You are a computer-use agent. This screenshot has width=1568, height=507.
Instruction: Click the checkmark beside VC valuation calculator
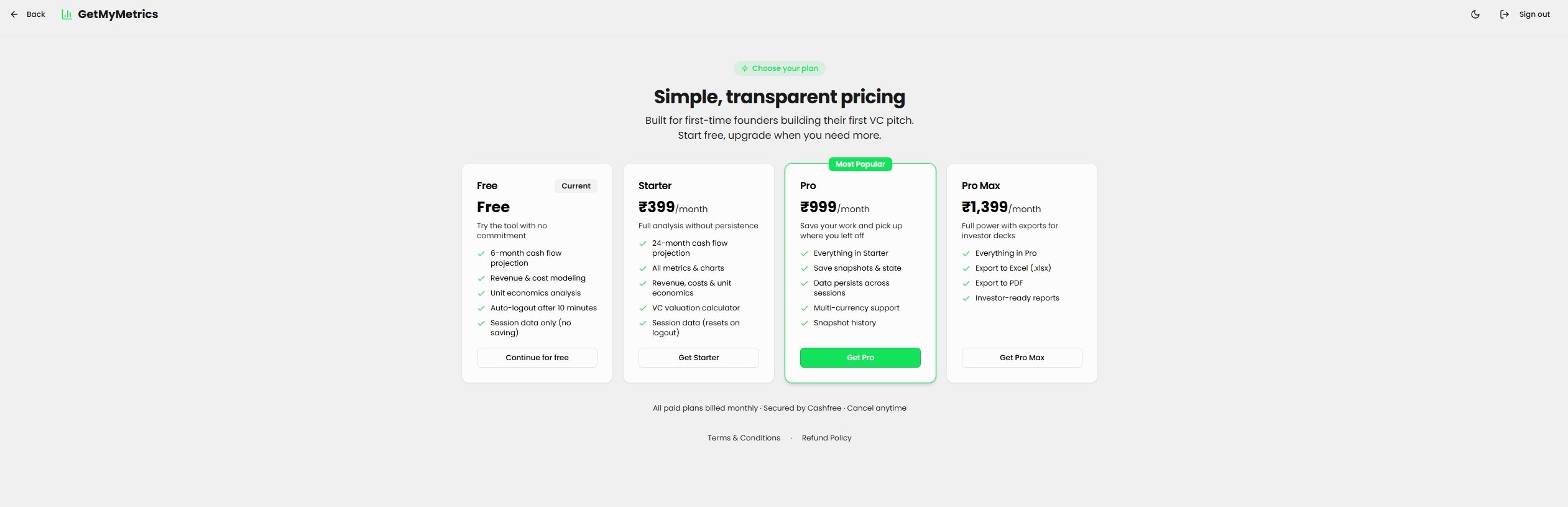click(x=643, y=308)
